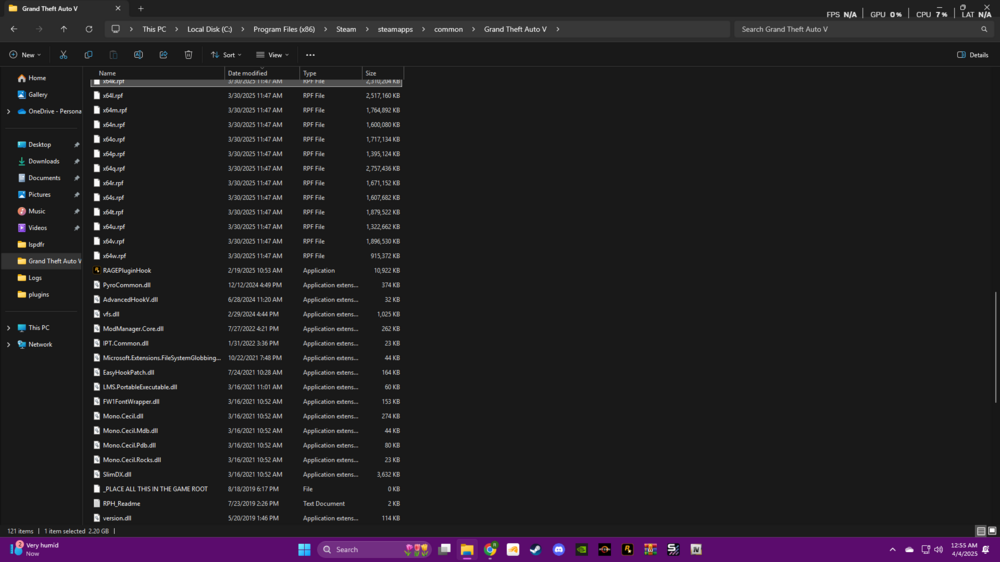Open Gallery in the navigation pane
The height and width of the screenshot is (562, 1000).
pos(38,94)
